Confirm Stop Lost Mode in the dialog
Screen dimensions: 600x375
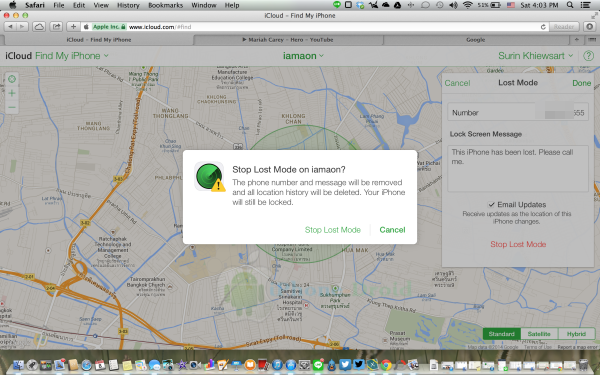(333, 230)
